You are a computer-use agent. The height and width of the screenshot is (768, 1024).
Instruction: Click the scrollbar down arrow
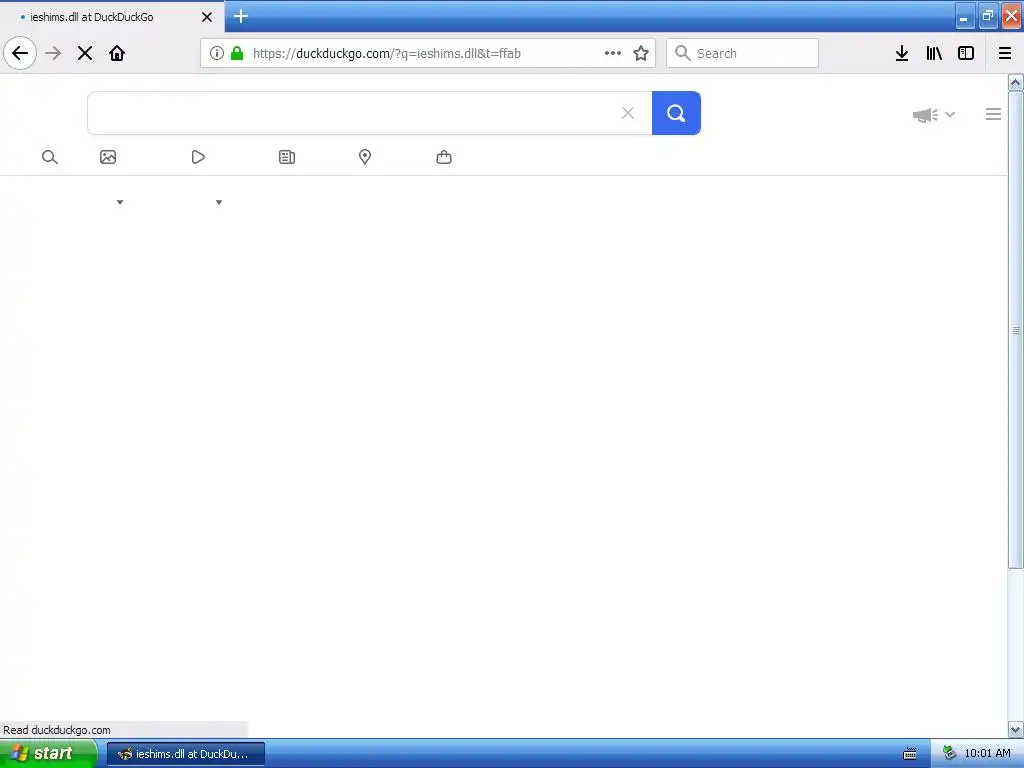pyautogui.click(x=1016, y=729)
